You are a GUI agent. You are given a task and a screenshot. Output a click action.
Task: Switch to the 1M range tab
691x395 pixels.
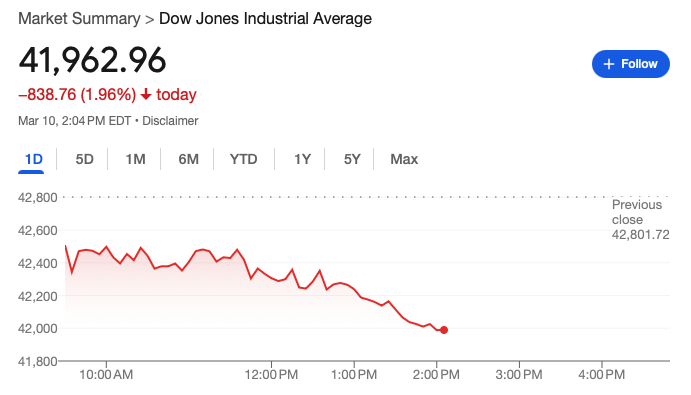coord(135,159)
